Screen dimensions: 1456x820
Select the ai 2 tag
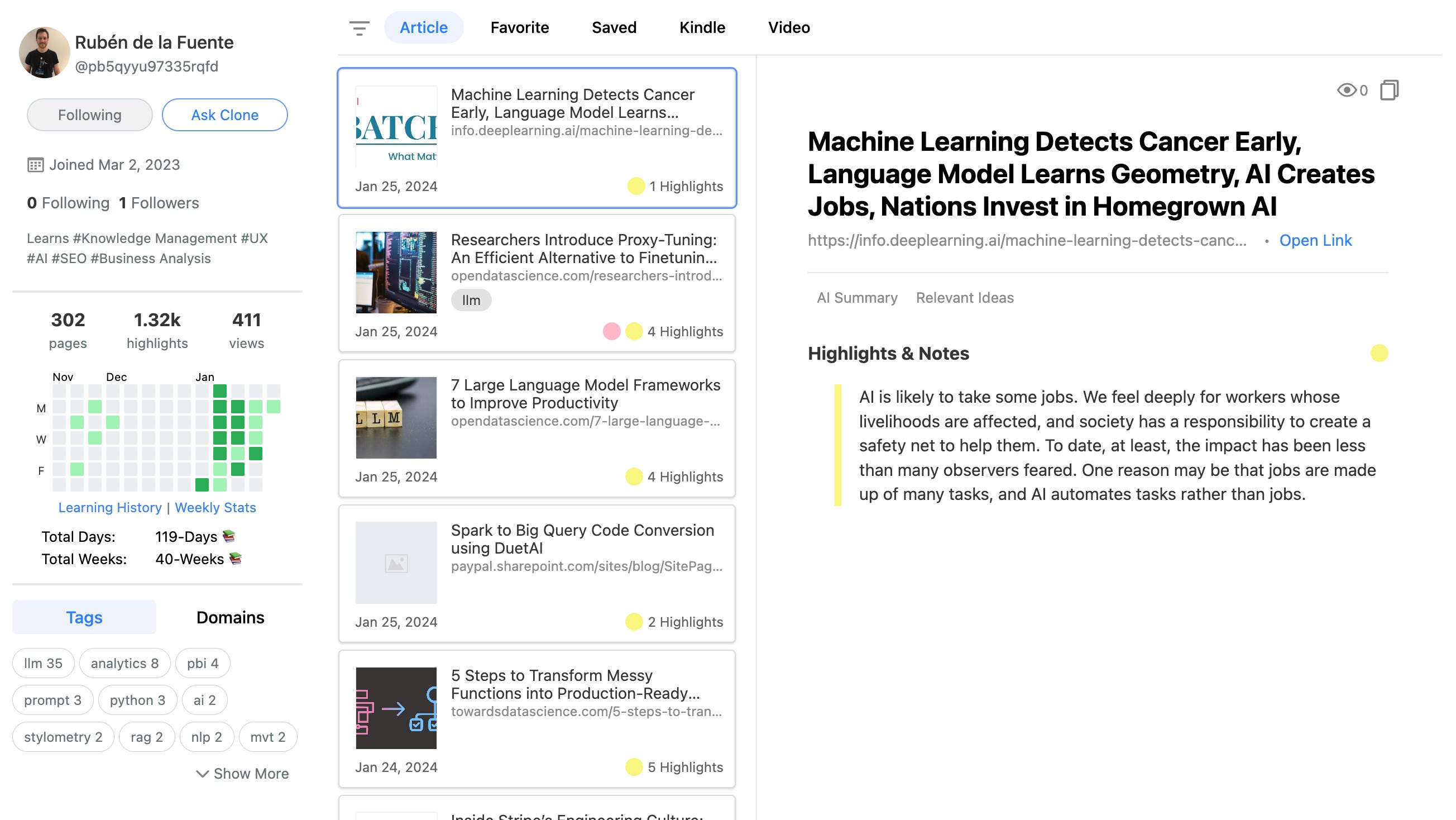coord(204,700)
